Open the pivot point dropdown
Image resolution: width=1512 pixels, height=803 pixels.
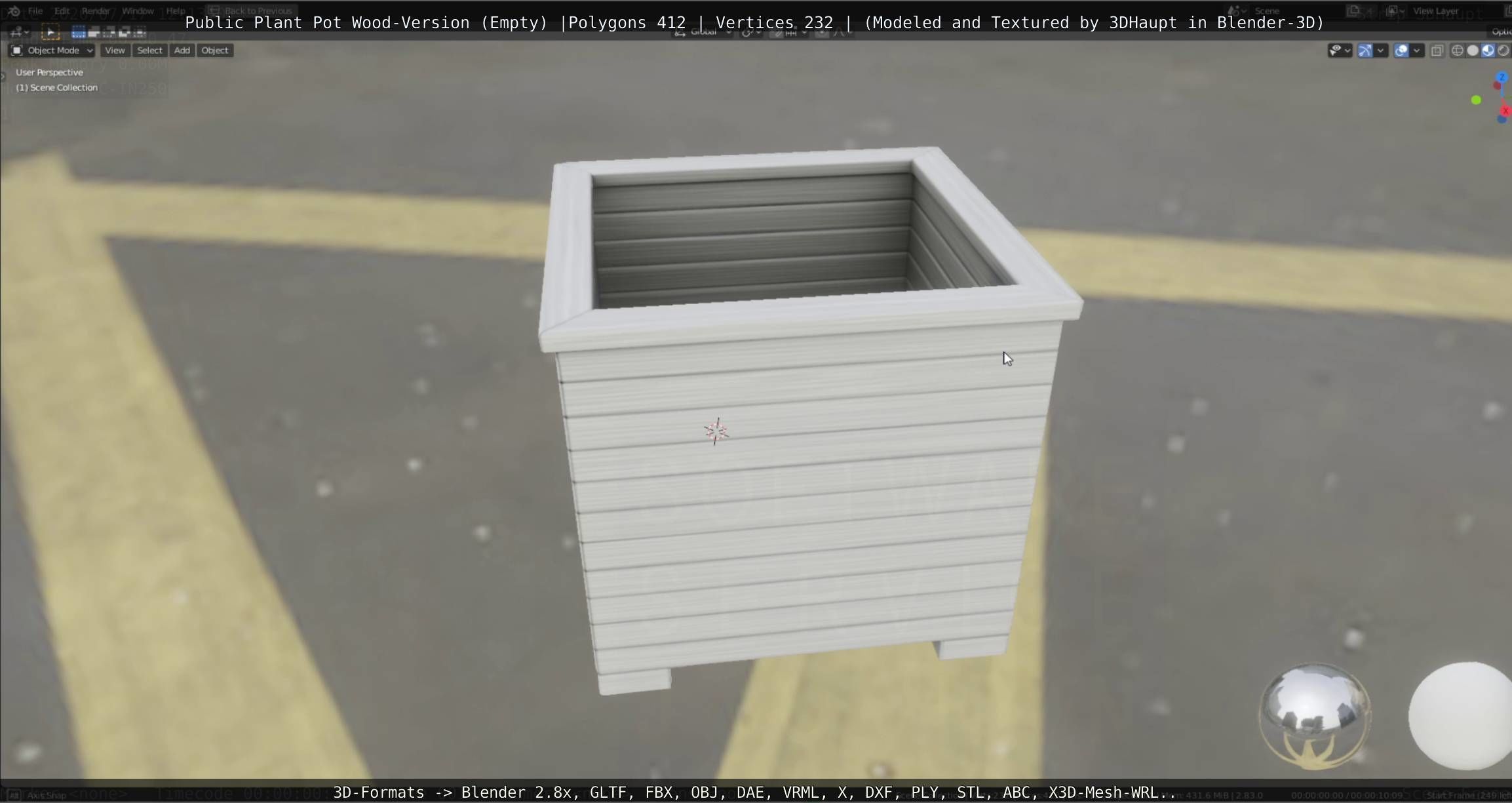pyautogui.click(x=752, y=31)
